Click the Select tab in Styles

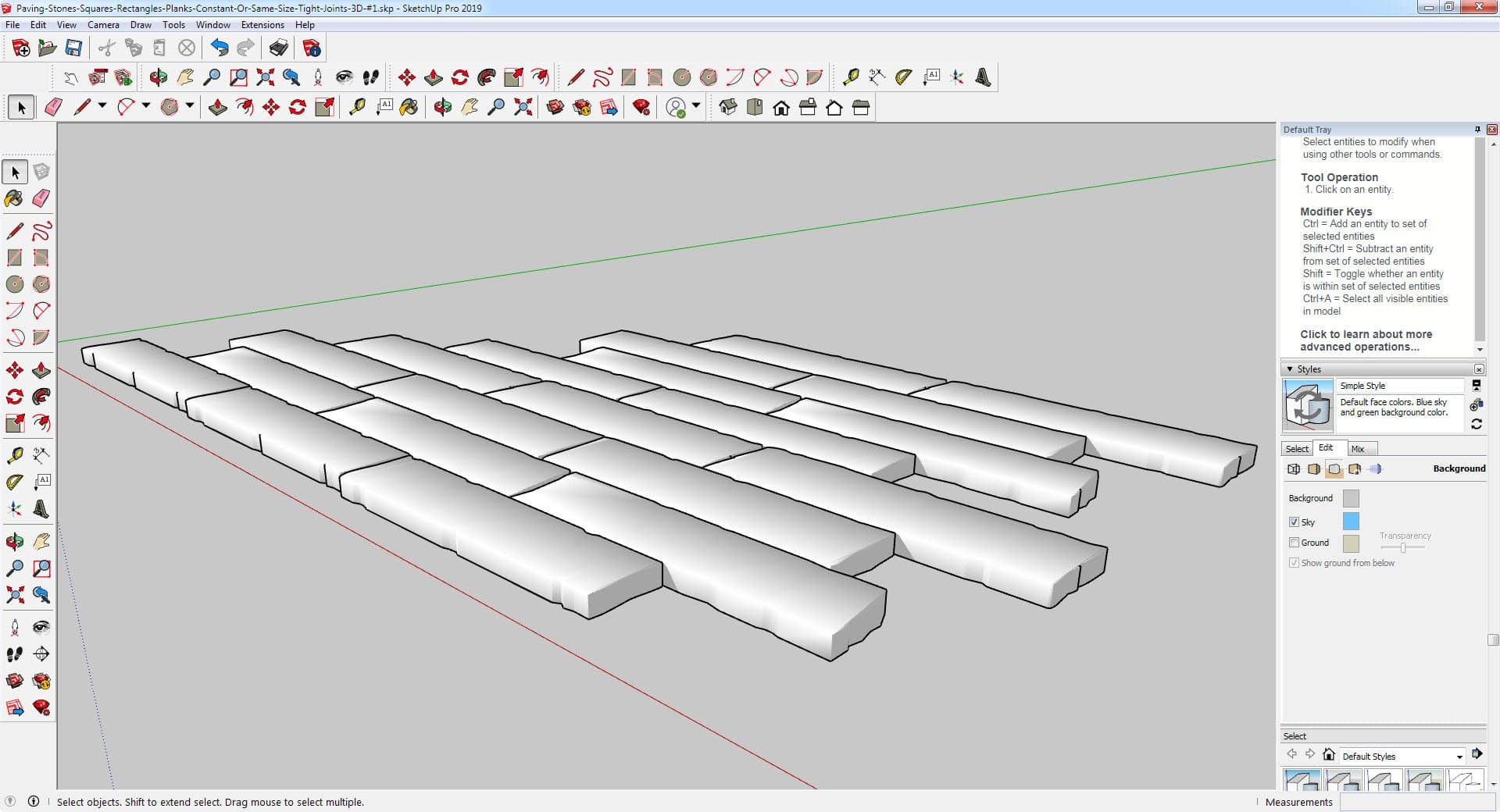coord(1297,449)
